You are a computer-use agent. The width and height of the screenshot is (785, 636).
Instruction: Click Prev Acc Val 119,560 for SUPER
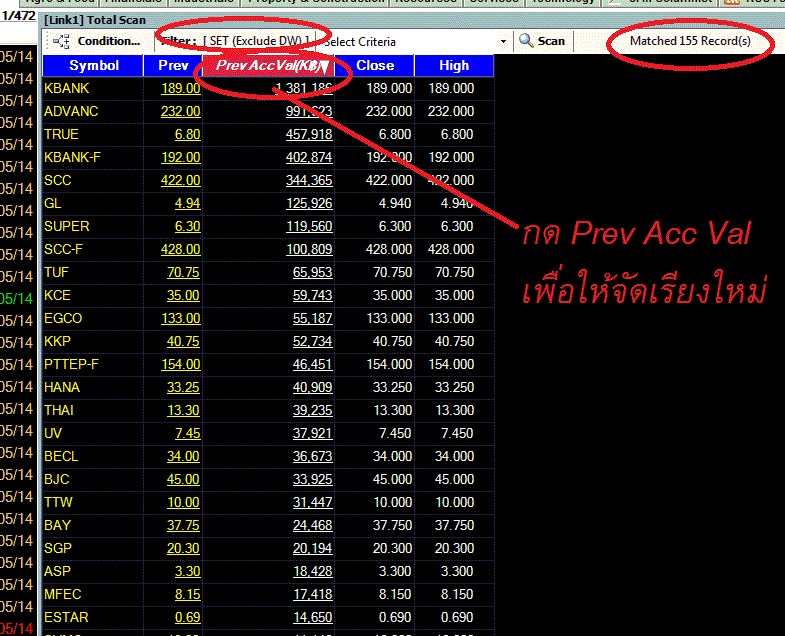(309, 227)
